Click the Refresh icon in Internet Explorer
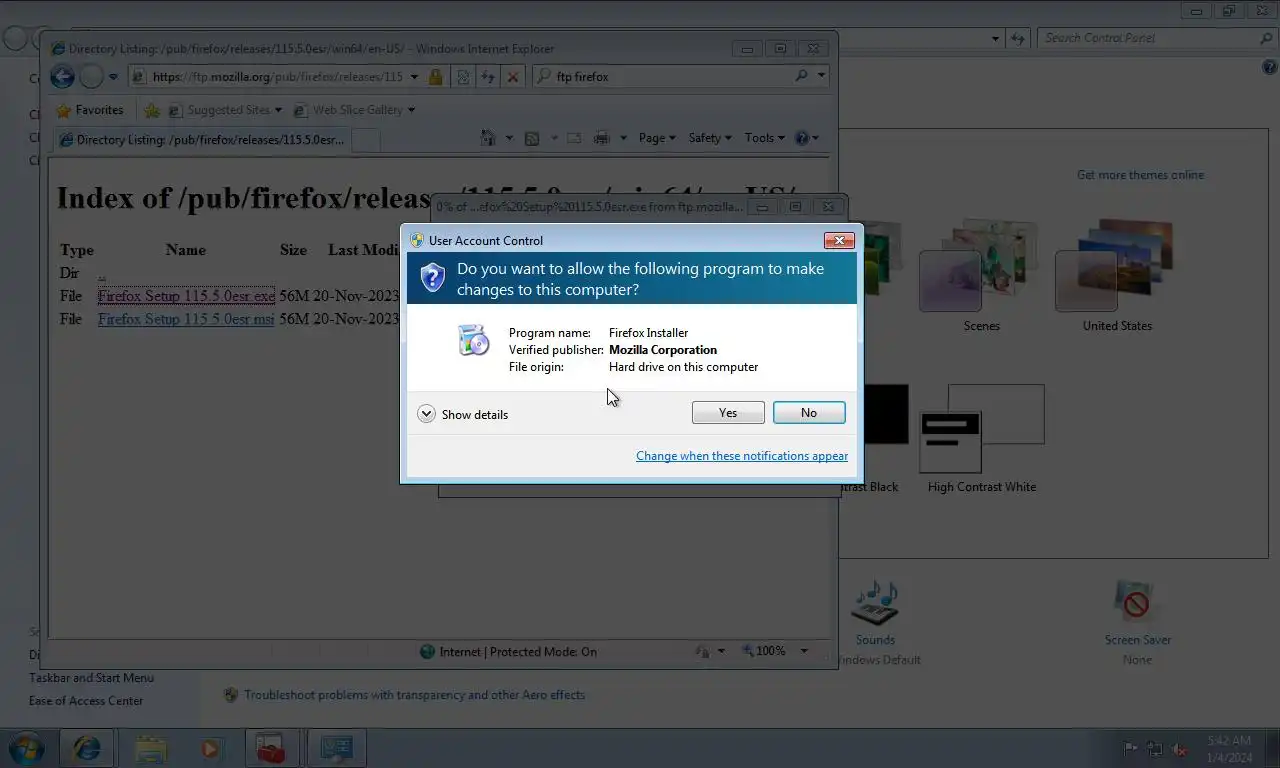1280x768 pixels. tap(488, 76)
